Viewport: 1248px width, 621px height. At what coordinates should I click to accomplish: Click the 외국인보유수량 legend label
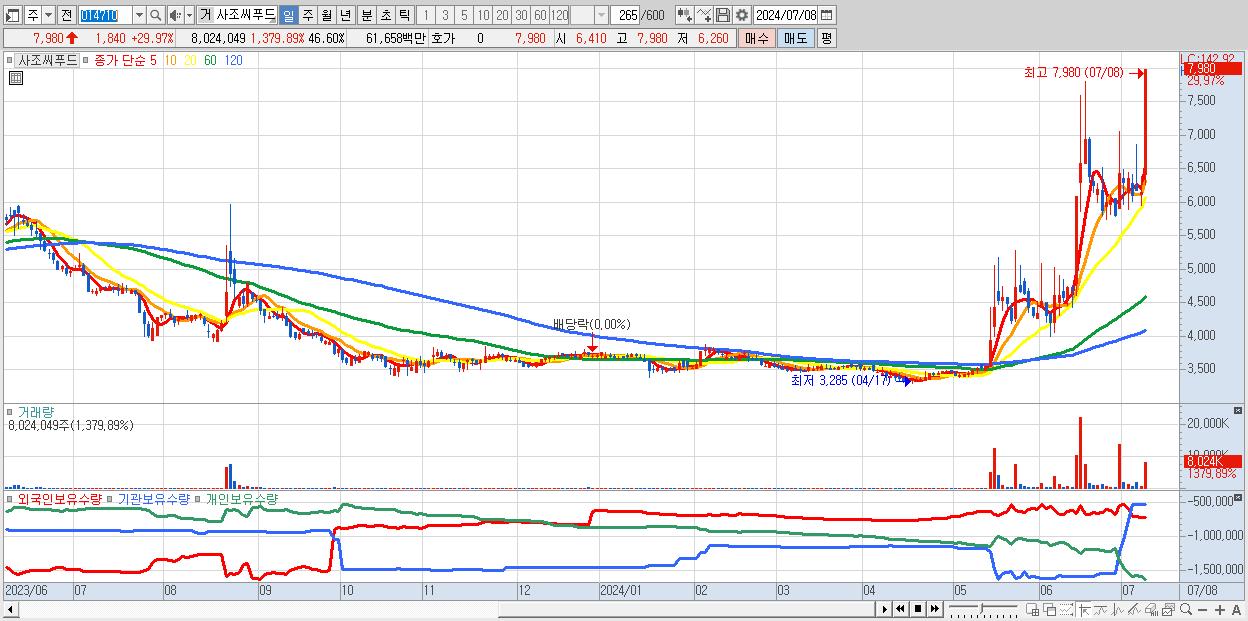click(x=60, y=498)
